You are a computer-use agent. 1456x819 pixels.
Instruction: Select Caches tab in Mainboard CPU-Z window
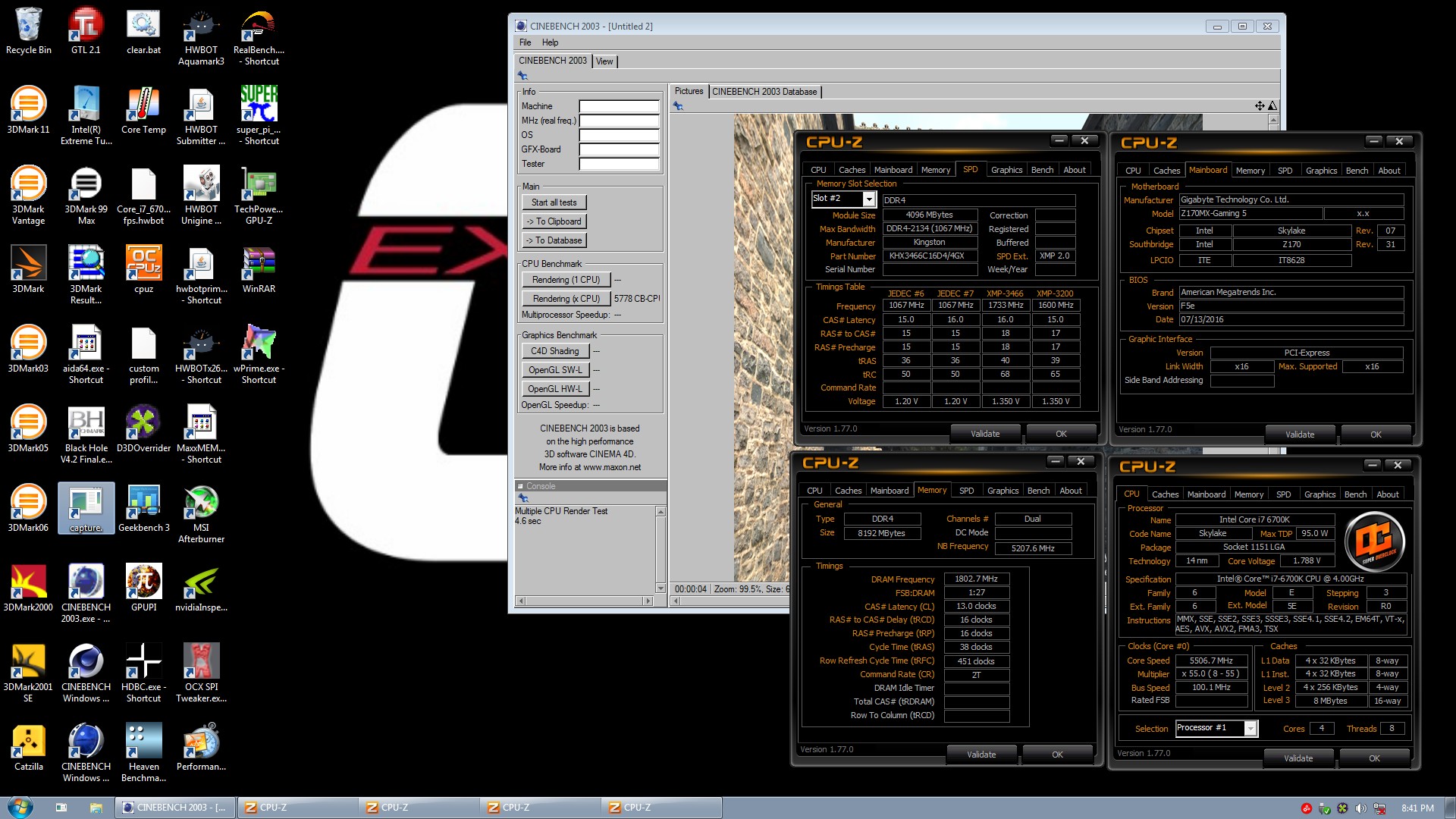[1166, 171]
